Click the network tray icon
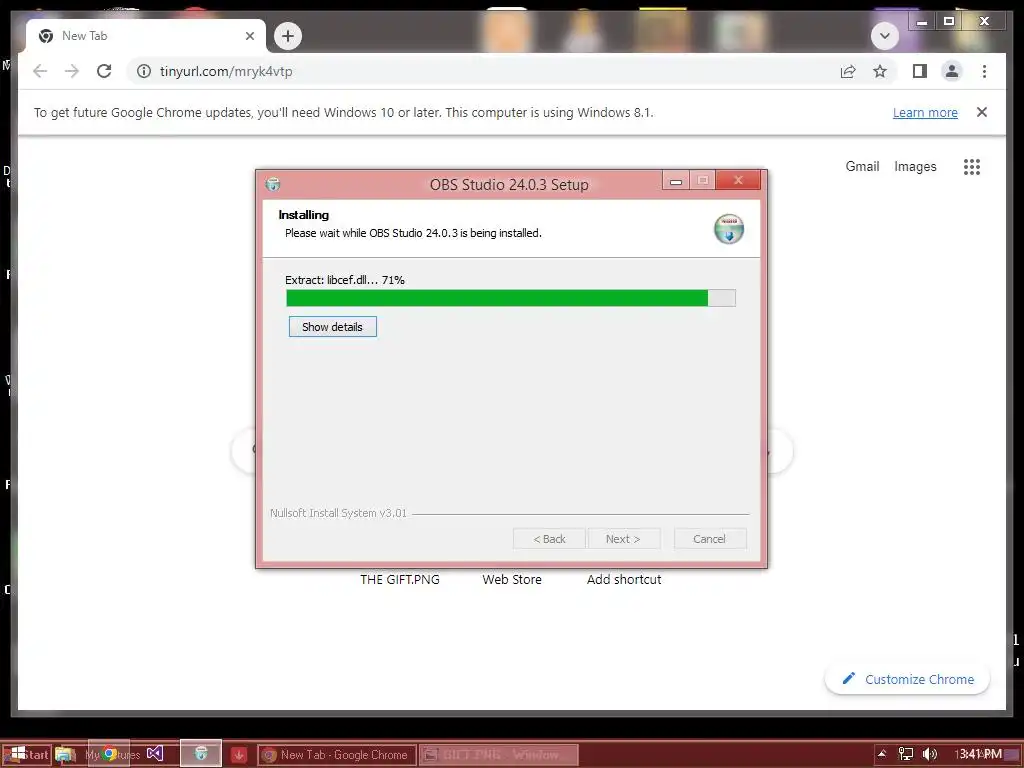The image size is (1024, 768). tap(906, 754)
